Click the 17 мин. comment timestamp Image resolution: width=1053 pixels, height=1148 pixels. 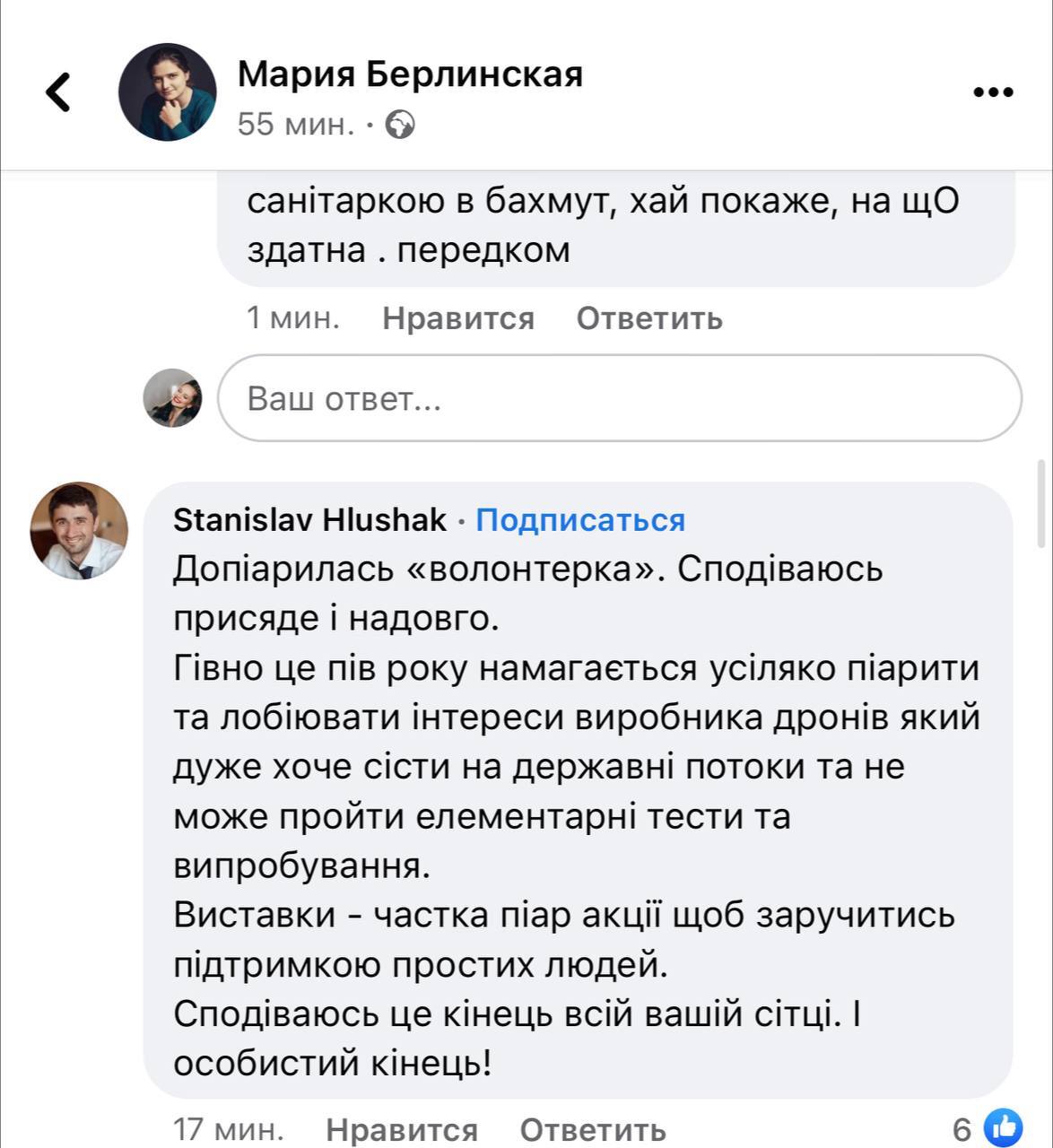pyautogui.click(x=229, y=1129)
